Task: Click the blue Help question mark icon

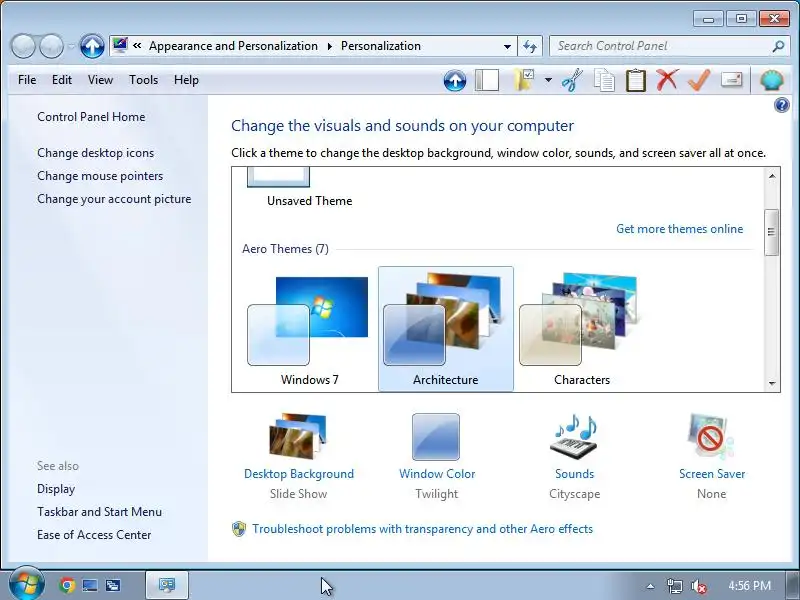Action: [782, 106]
